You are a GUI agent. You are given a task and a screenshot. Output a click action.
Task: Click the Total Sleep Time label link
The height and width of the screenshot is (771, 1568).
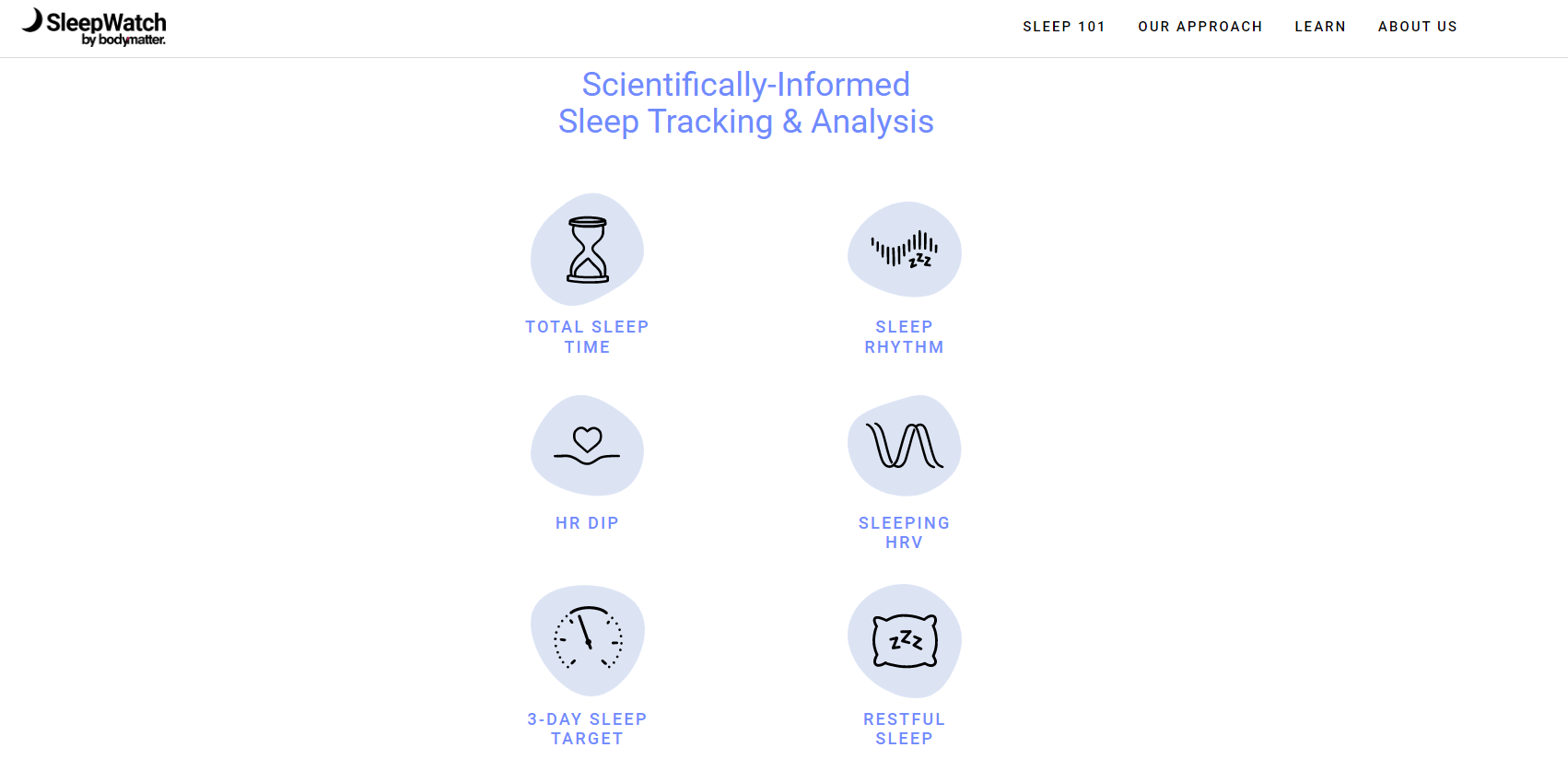(x=587, y=336)
